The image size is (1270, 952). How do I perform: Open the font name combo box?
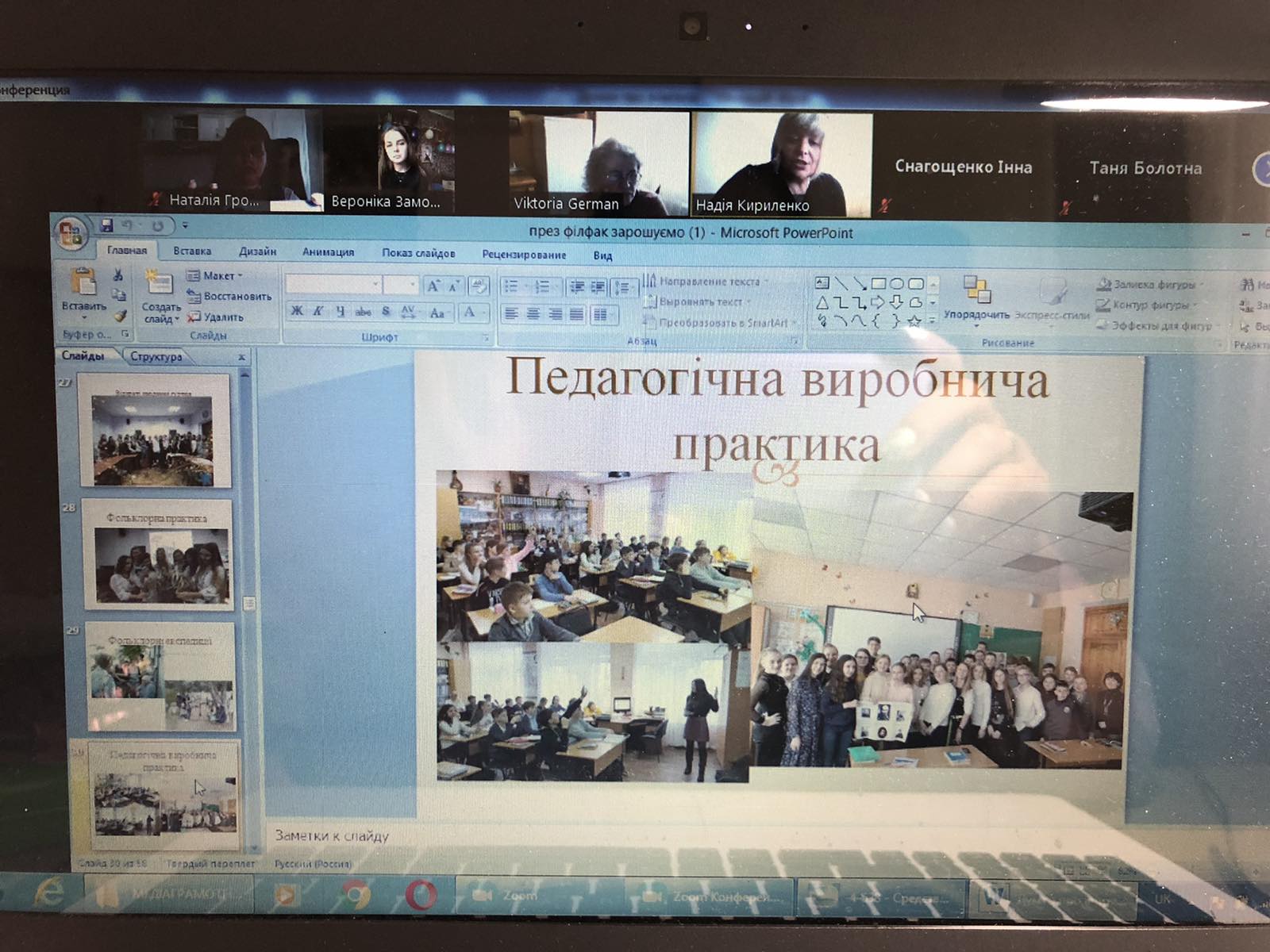click(333, 285)
